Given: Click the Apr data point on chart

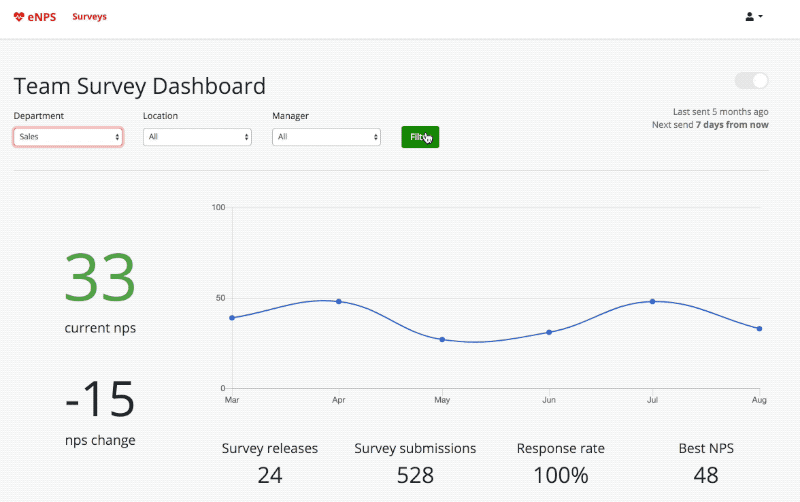Looking at the screenshot, I should coord(339,301).
